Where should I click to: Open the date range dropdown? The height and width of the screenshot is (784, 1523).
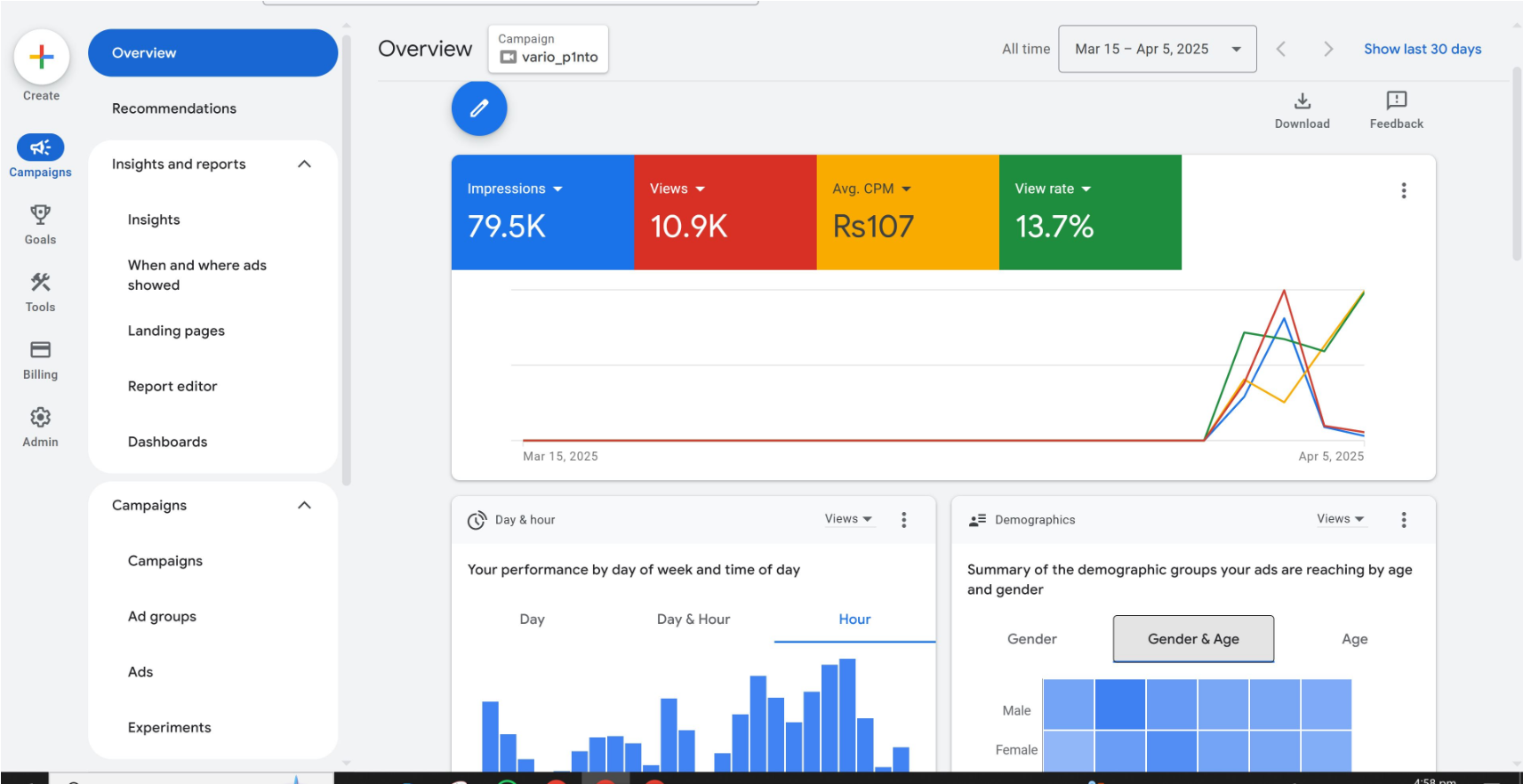pos(1157,49)
